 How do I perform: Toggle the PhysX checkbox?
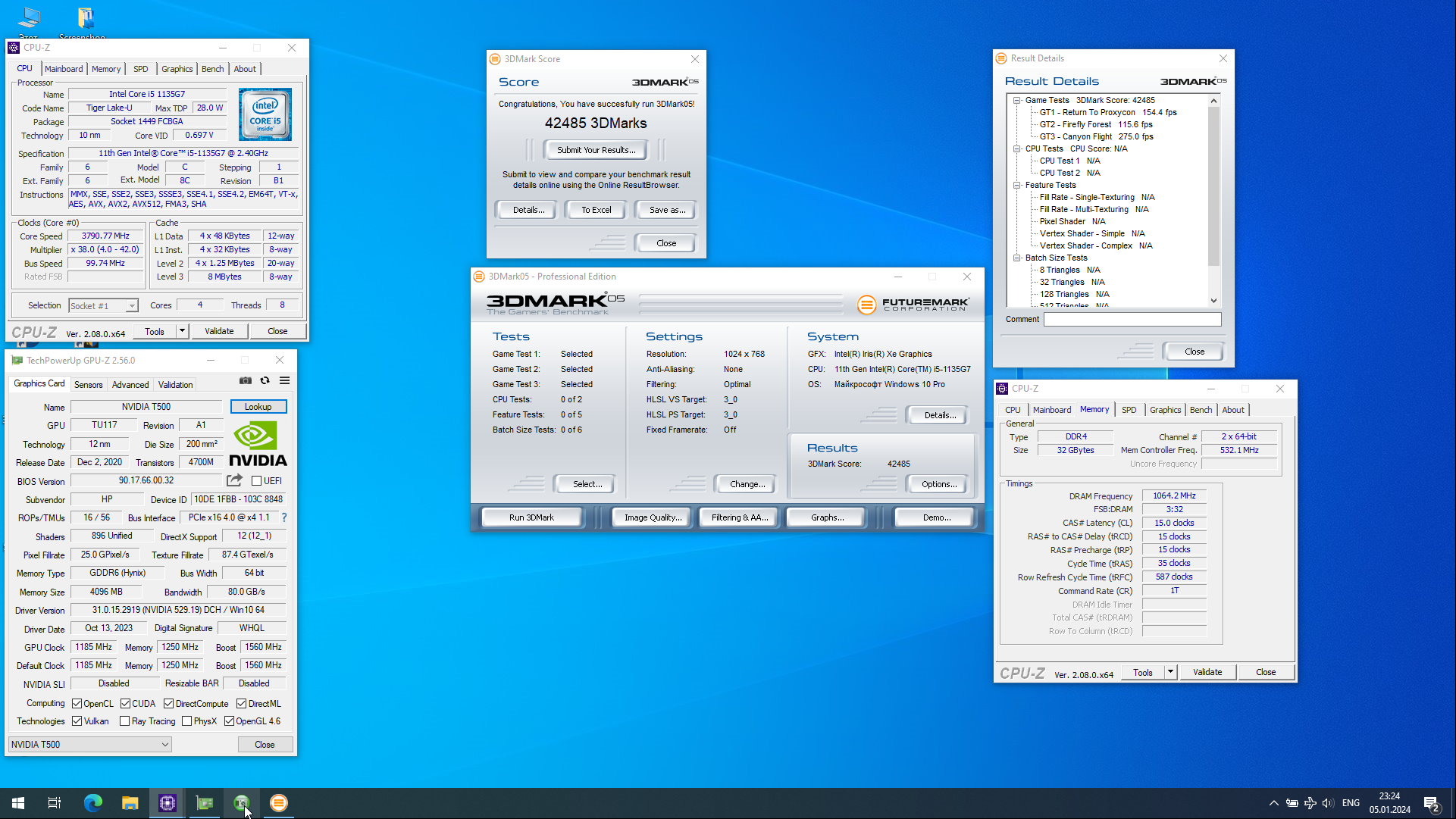[x=187, y=721]
